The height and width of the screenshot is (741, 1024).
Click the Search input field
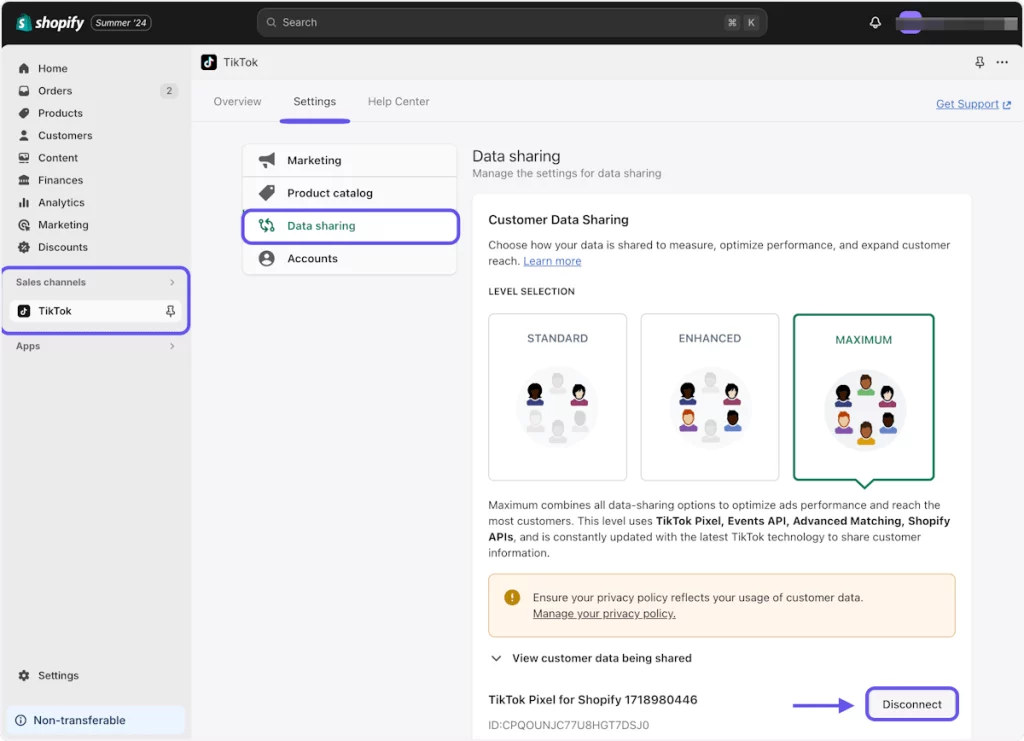click(512, 22)
